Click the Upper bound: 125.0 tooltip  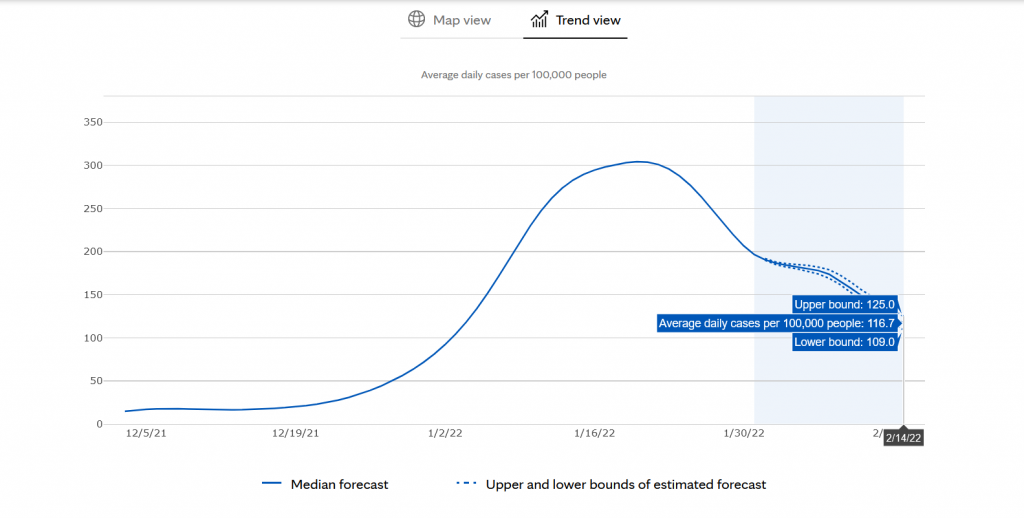click(843, 304)
